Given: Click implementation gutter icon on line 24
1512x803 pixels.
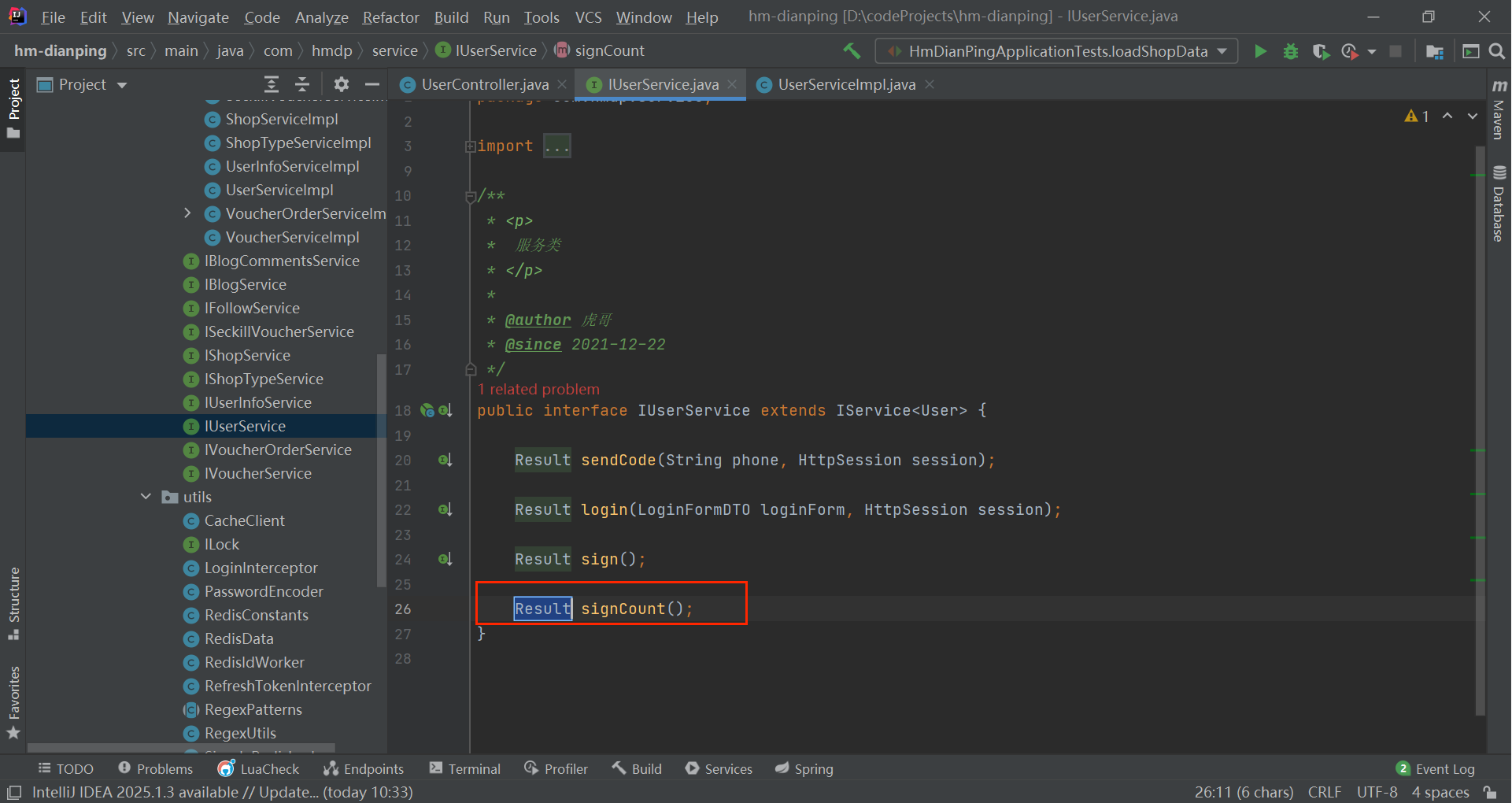Looking at the screenshot, I should tap(445, 559).
